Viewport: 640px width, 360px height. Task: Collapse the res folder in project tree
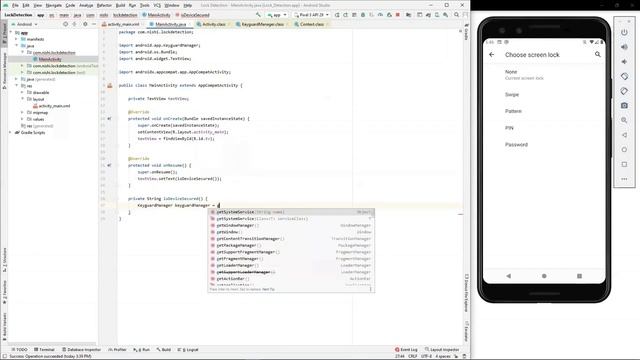coord(17,86)
